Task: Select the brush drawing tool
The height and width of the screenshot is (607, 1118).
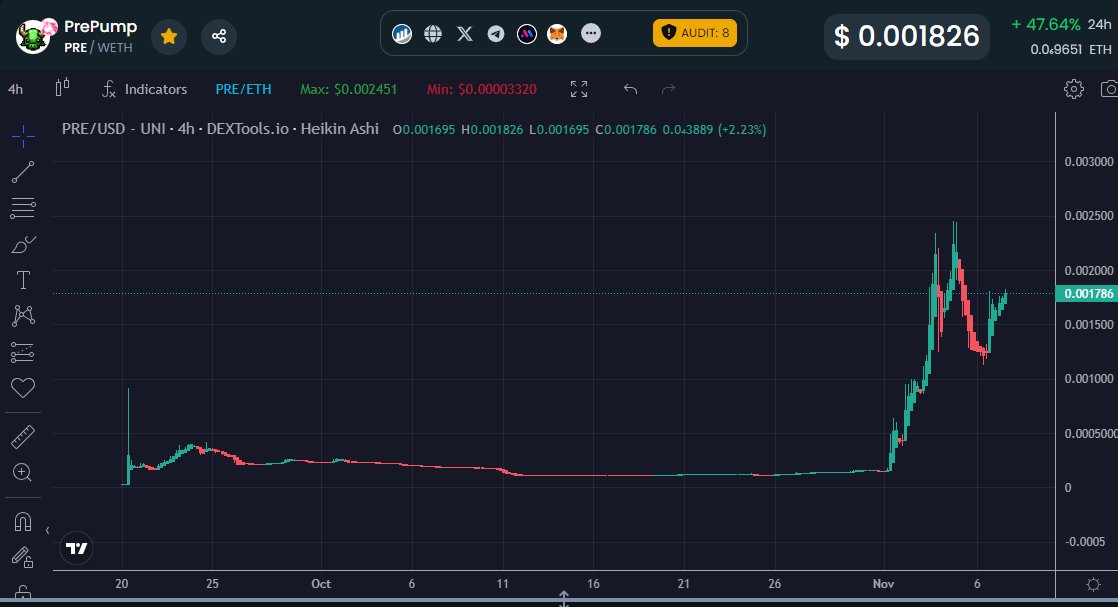Action: [x=24, y=243]
